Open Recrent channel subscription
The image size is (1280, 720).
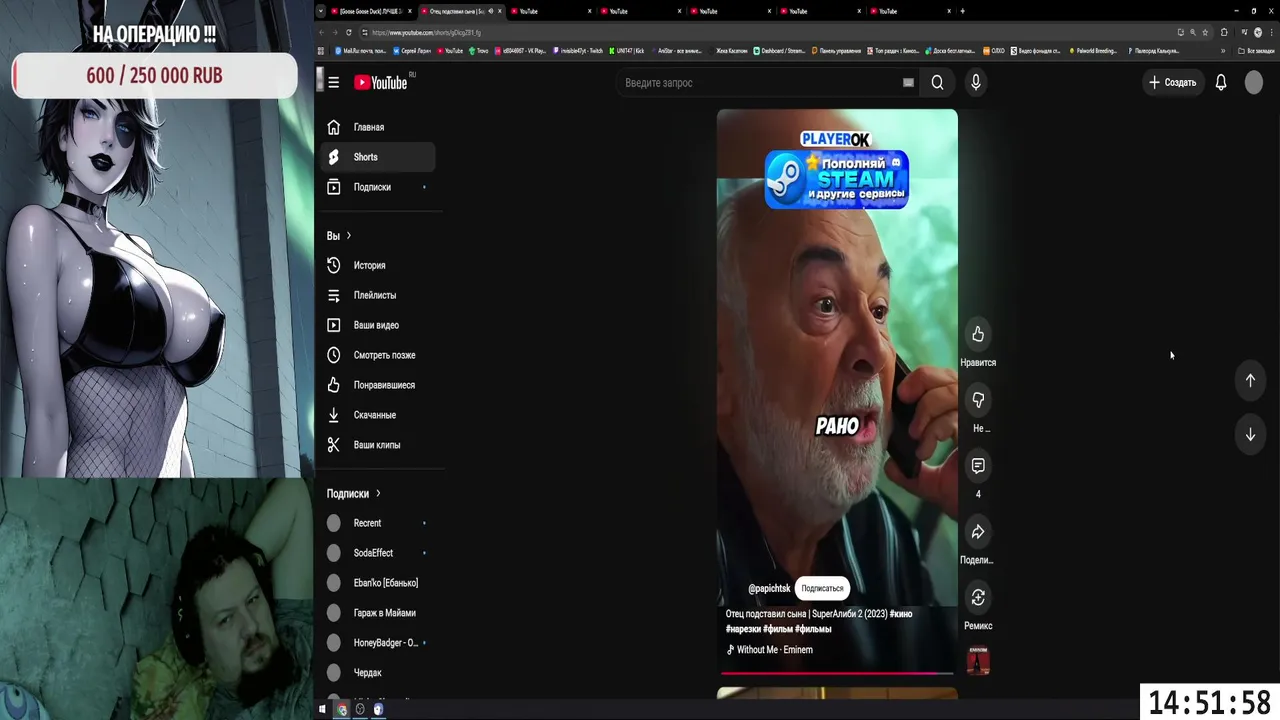[378, 523]
